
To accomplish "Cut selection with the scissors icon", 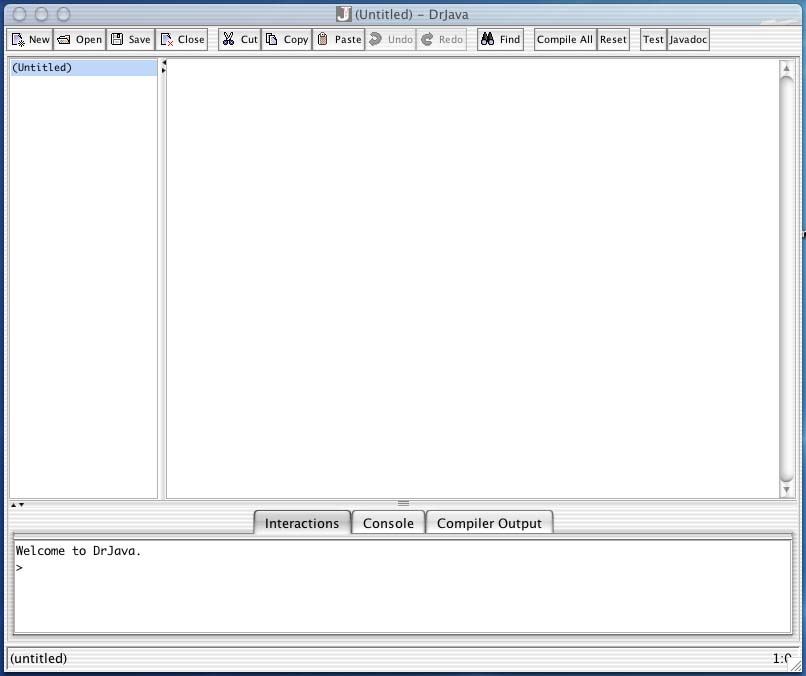I will point(228,40).
